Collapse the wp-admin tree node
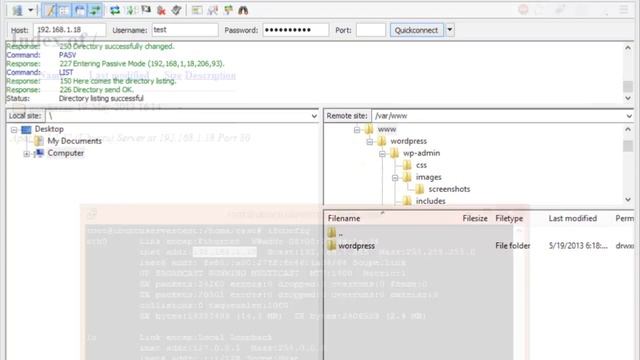The height and width of the screenshot is (360, 640). [382, 154]
